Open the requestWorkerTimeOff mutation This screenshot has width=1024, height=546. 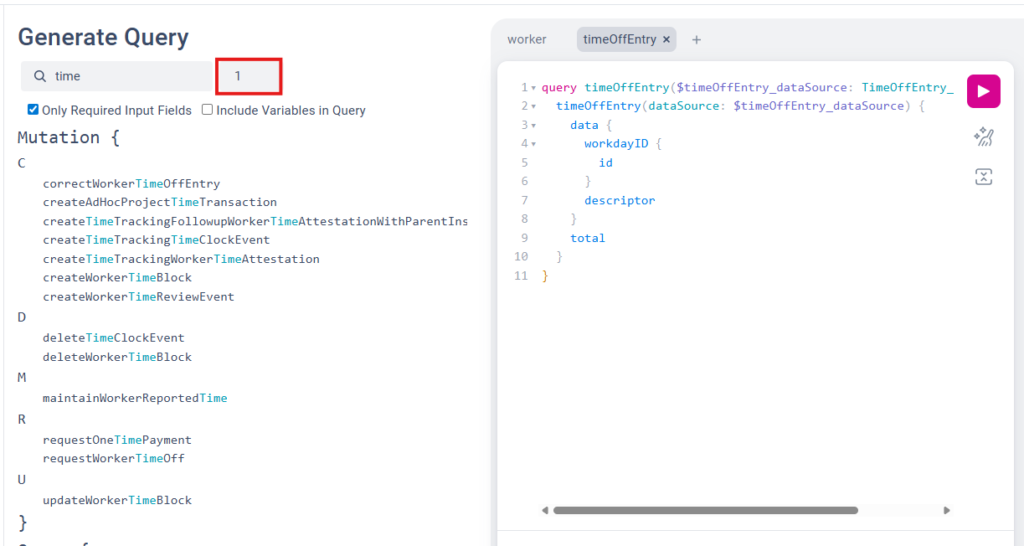click(x=114, y=458)
